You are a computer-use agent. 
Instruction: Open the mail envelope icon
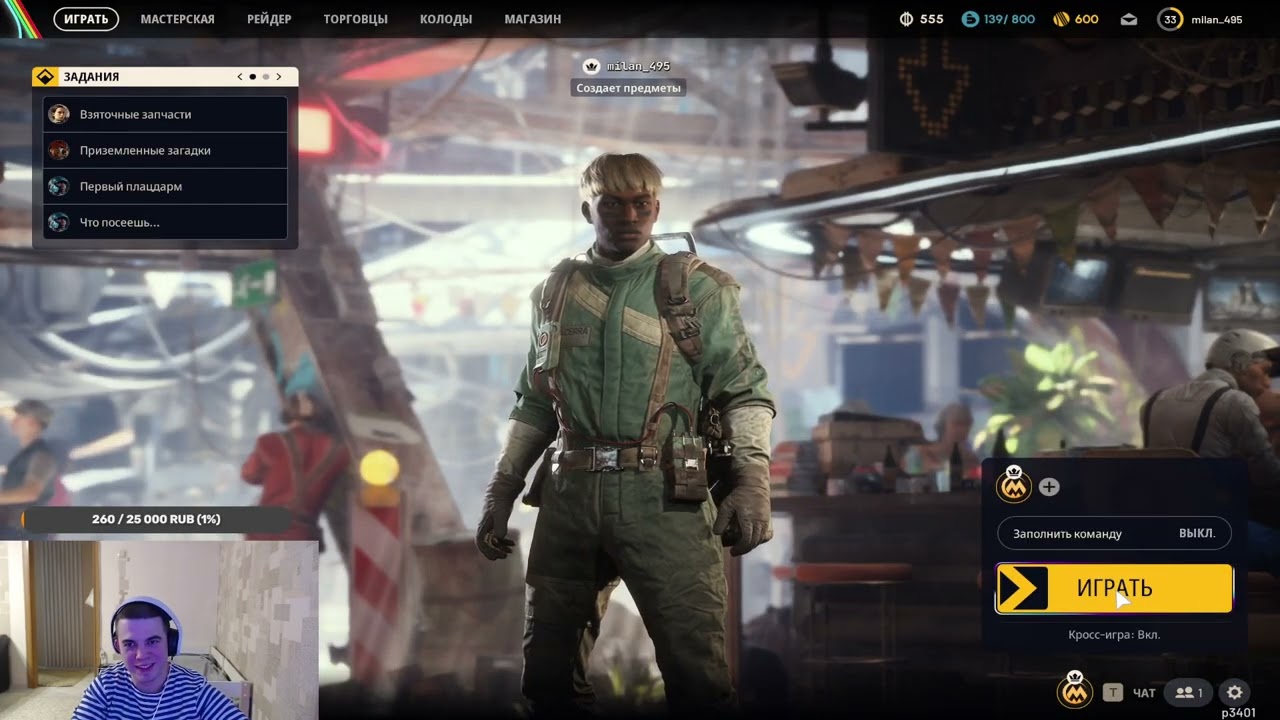click(x=1128, y=19)
